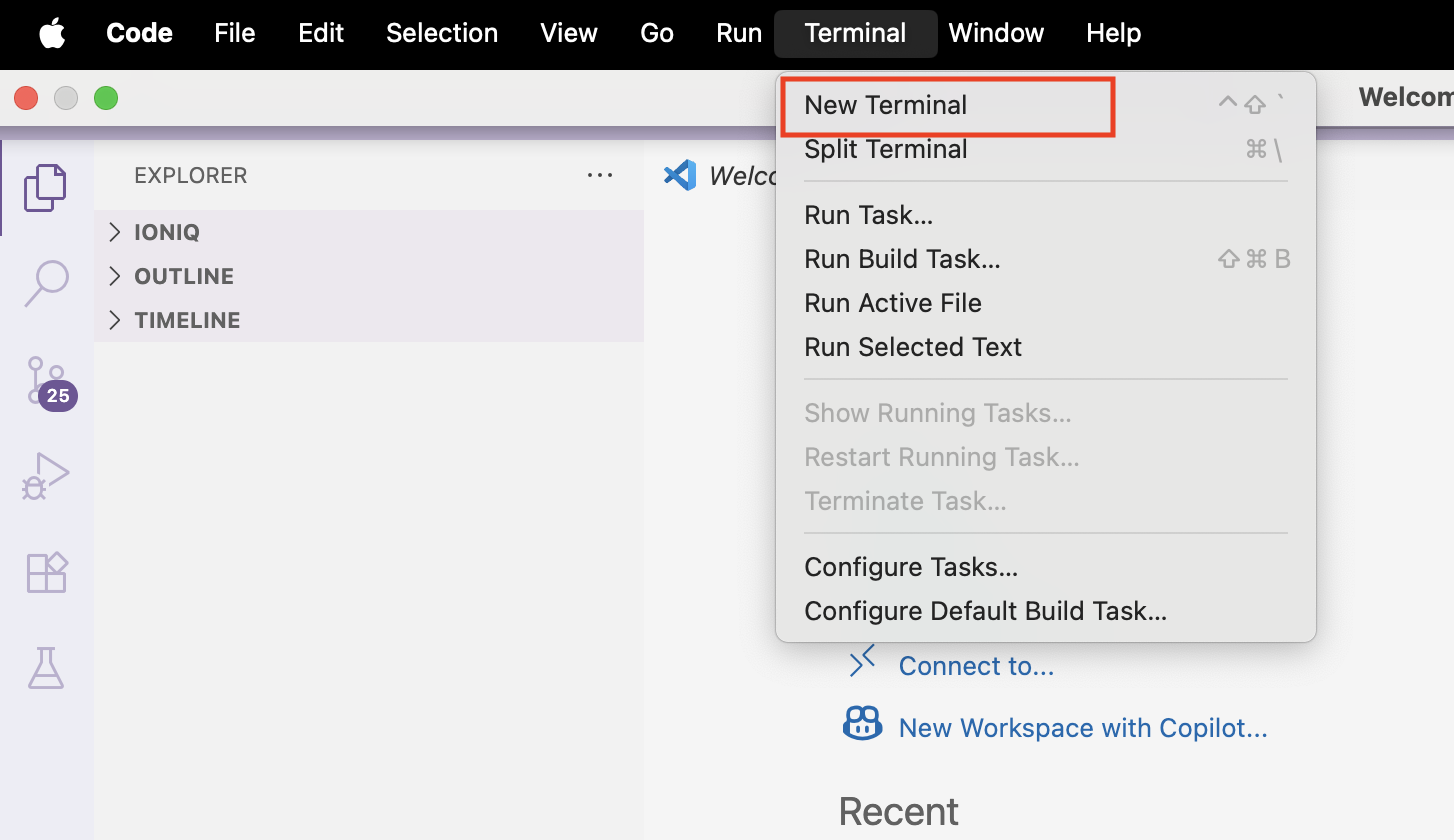The image size is (1454, 840).
Task: Open the Run and Debug view
Action: click(46, 476)
